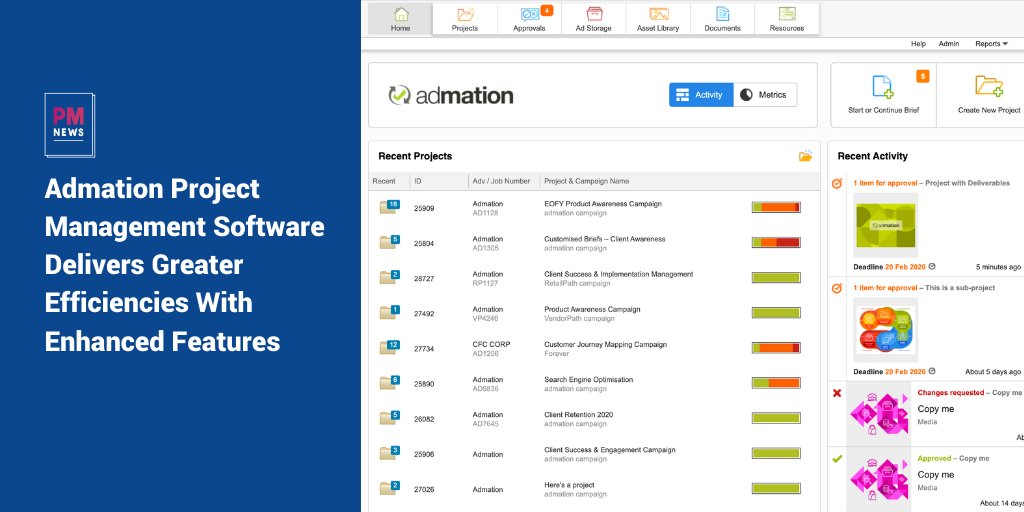Open thumbnail of Changes requested Copy me
1024x512 pixels.
click(x=878, y=414)
